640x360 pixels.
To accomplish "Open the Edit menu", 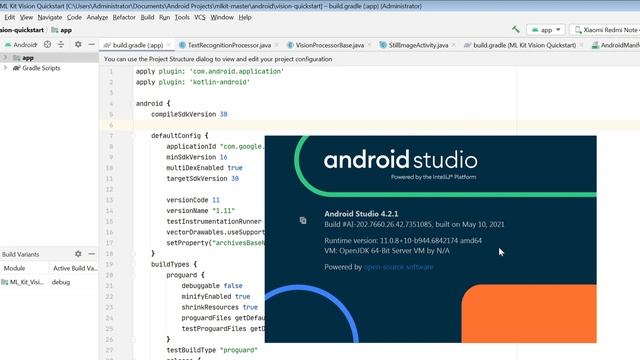I will click(x=9, y=17).
